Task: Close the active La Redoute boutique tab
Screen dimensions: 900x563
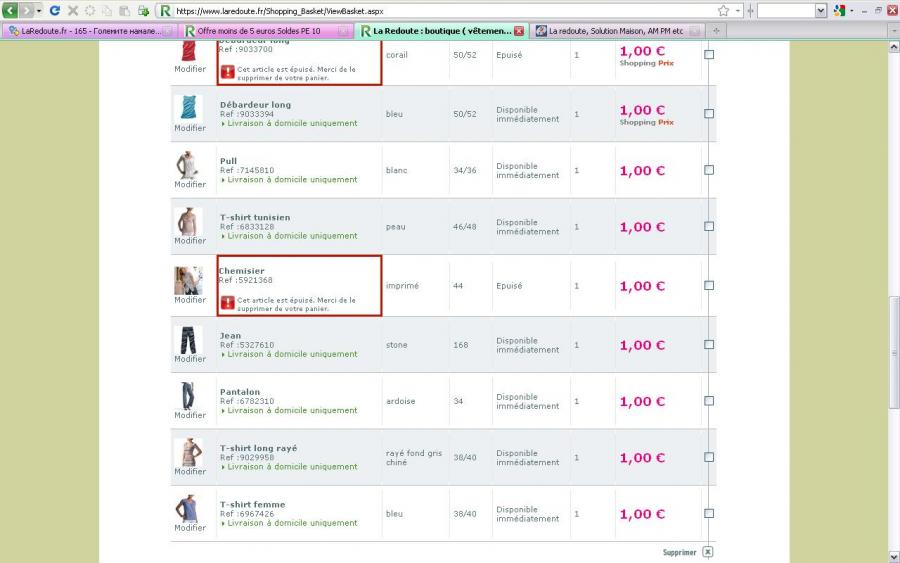Action: click(519, 31)
